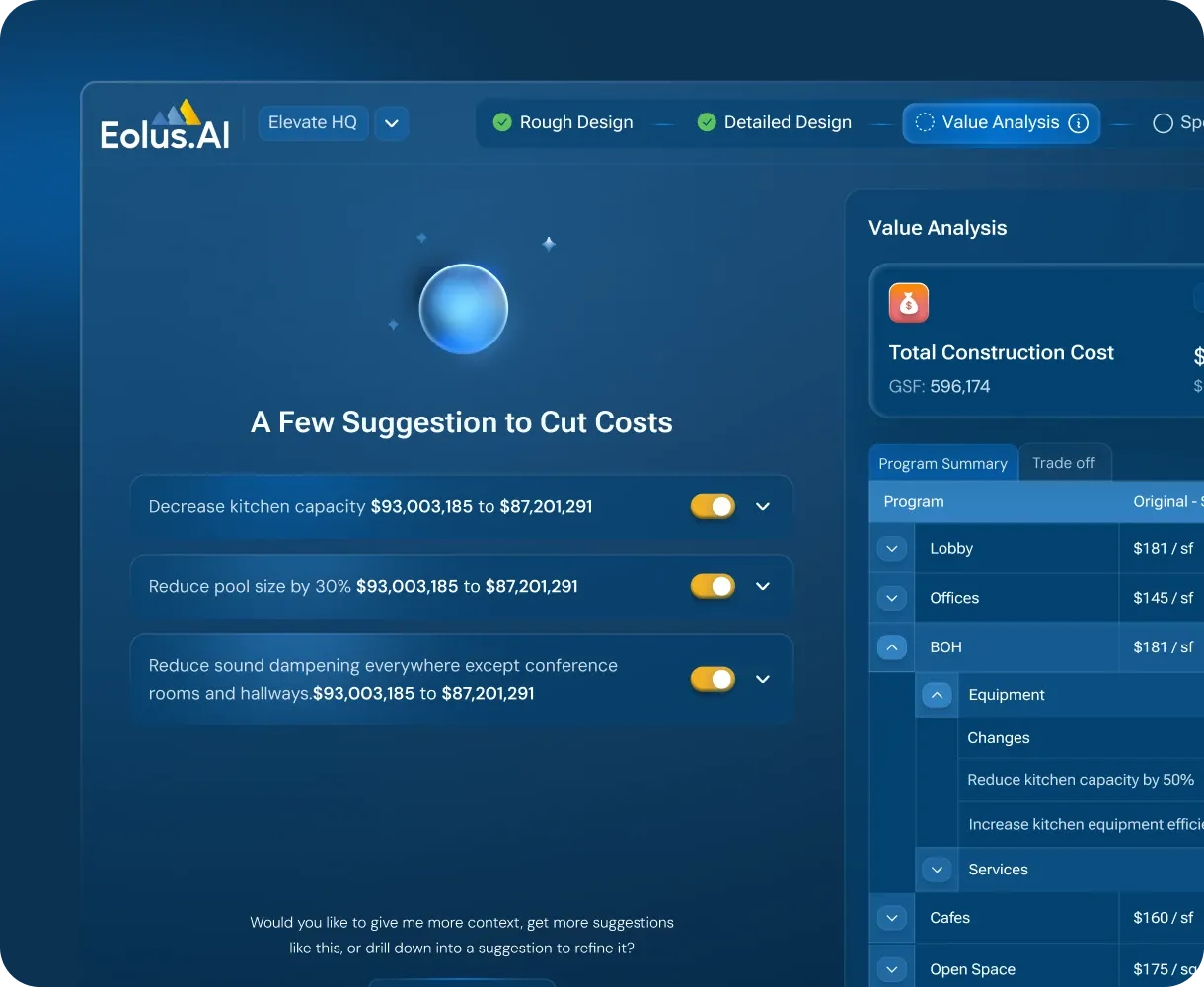The image size is (1204, 987).
Task: Expand the Decrease kitchen capacity suggestion
Action: tap(763, 506)
